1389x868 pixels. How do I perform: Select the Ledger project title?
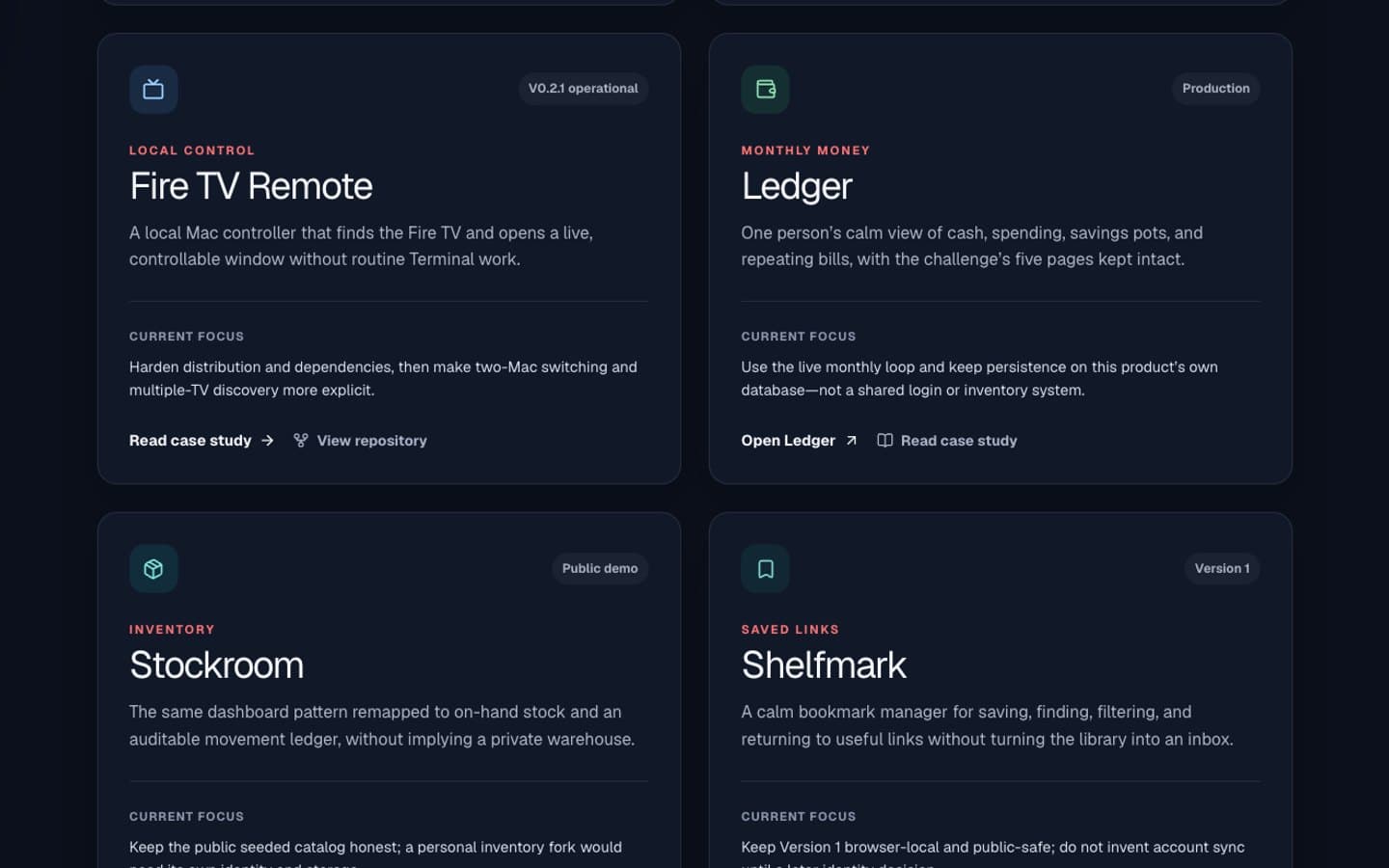(797, 186)
